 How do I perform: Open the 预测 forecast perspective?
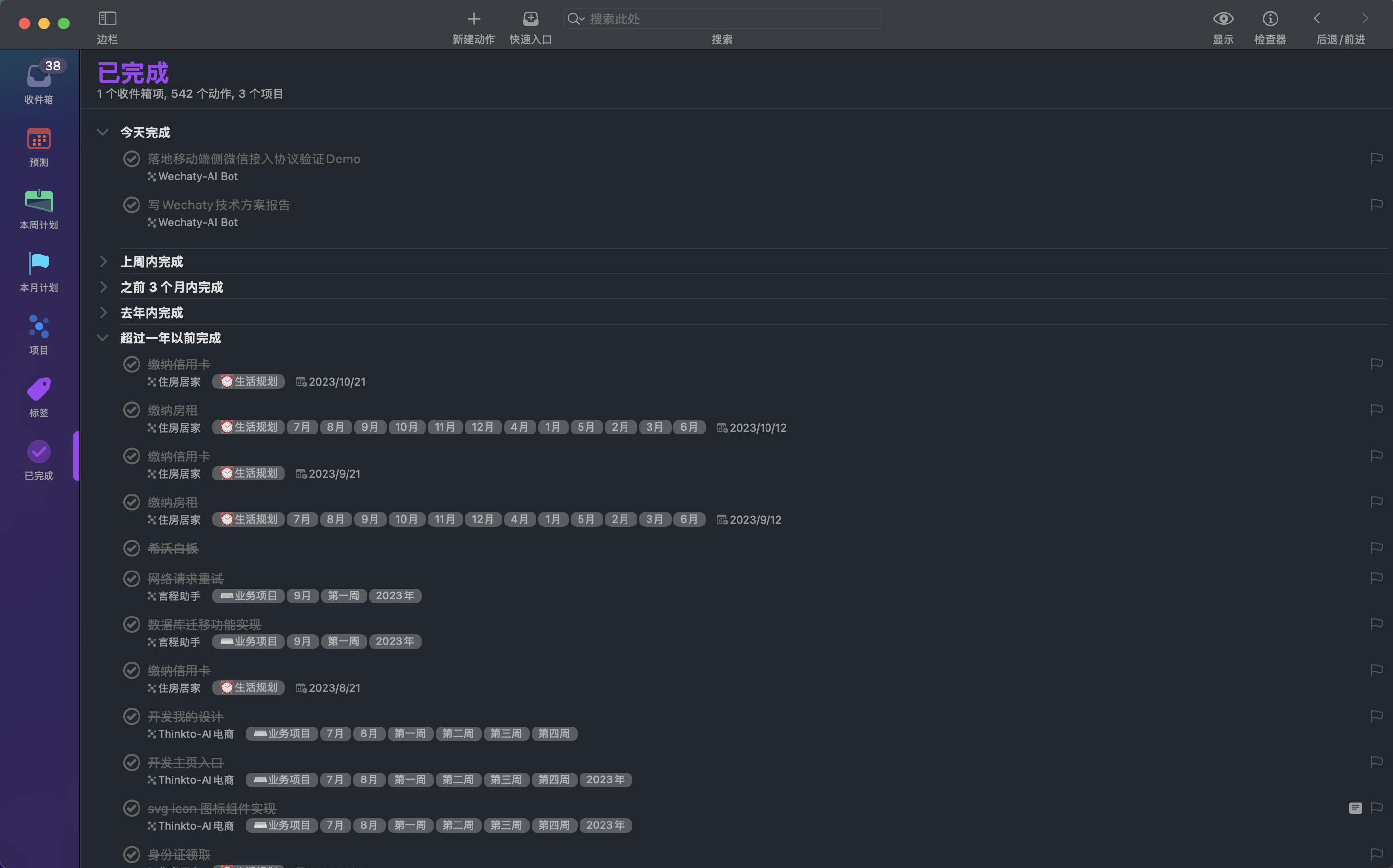tap(39, 147)
